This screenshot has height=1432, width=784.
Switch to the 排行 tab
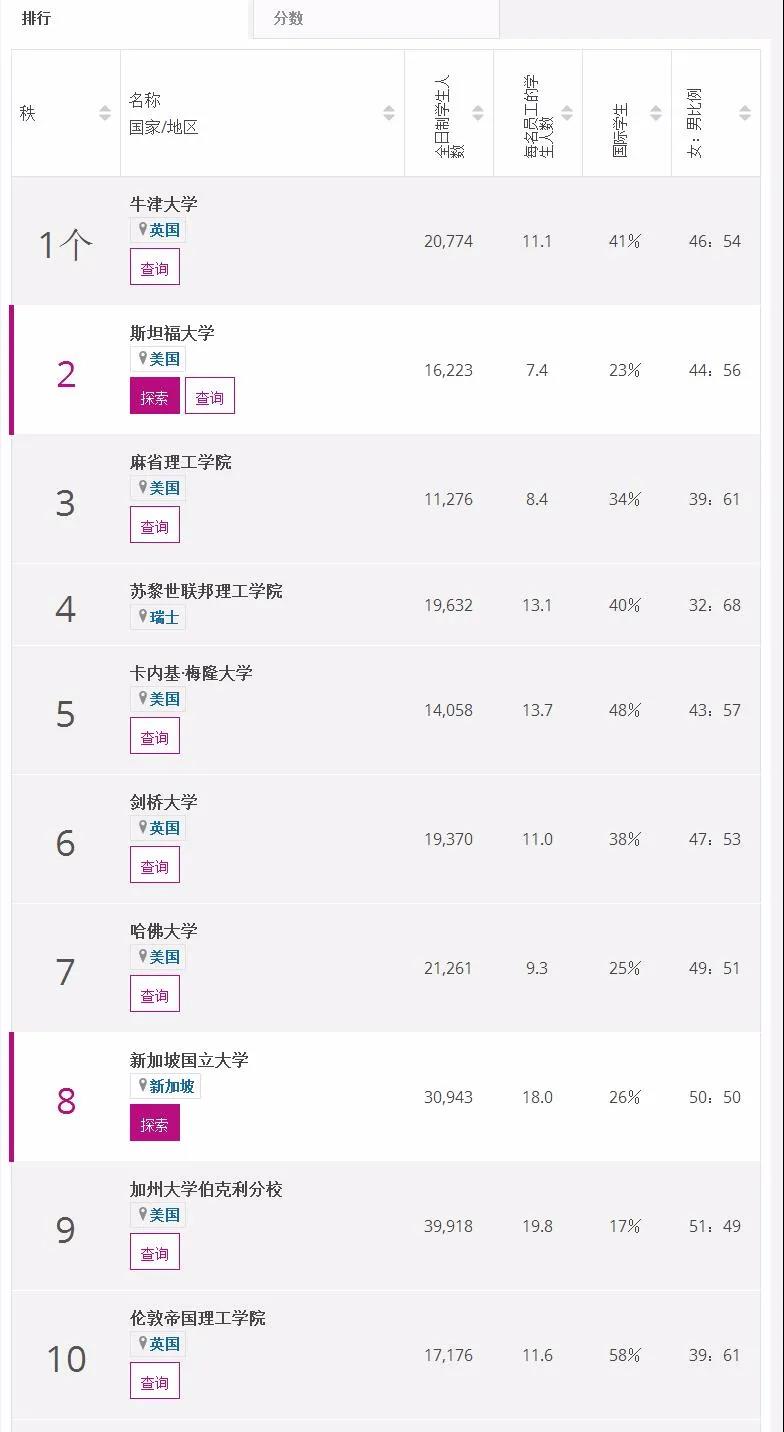(36, 18)
